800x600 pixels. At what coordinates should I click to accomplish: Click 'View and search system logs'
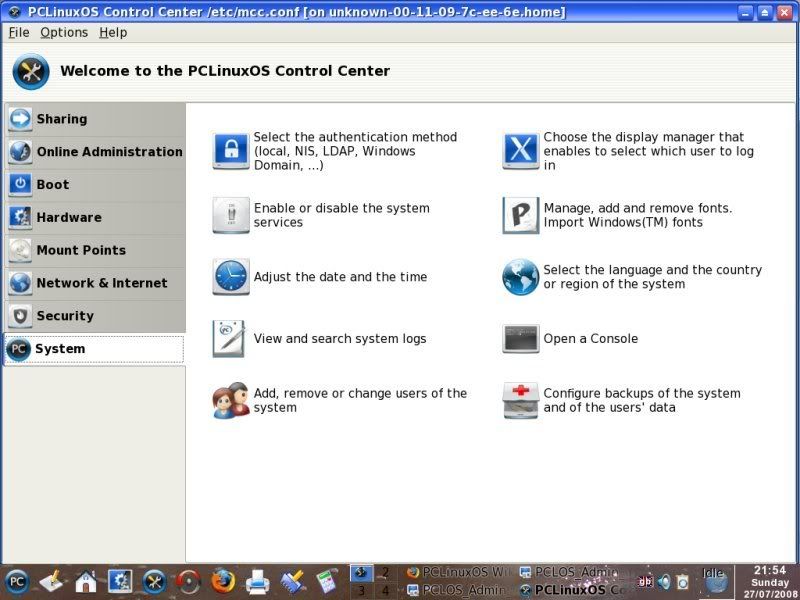pos(340,339)
